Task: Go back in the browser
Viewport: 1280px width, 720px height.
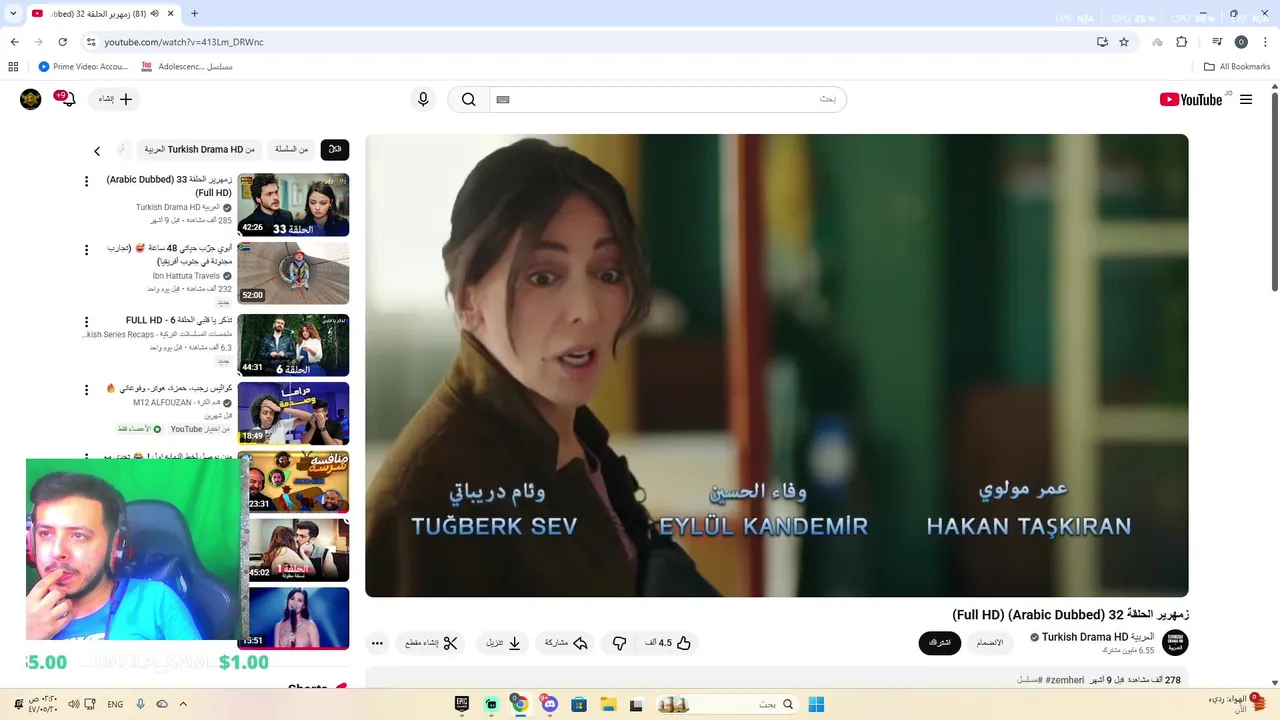Action: [14, 42]
